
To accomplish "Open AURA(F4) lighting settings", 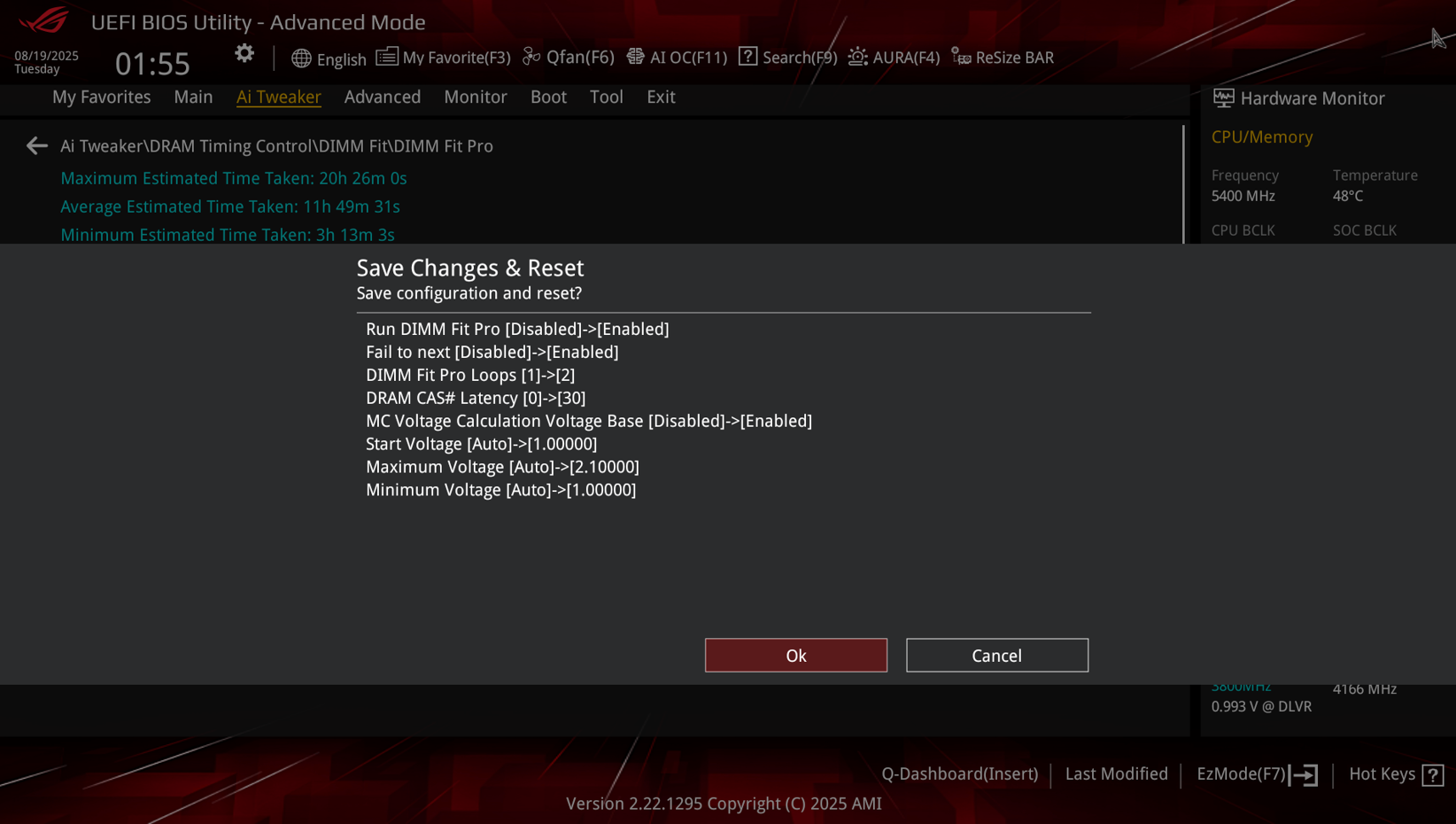I will point(894,57).
